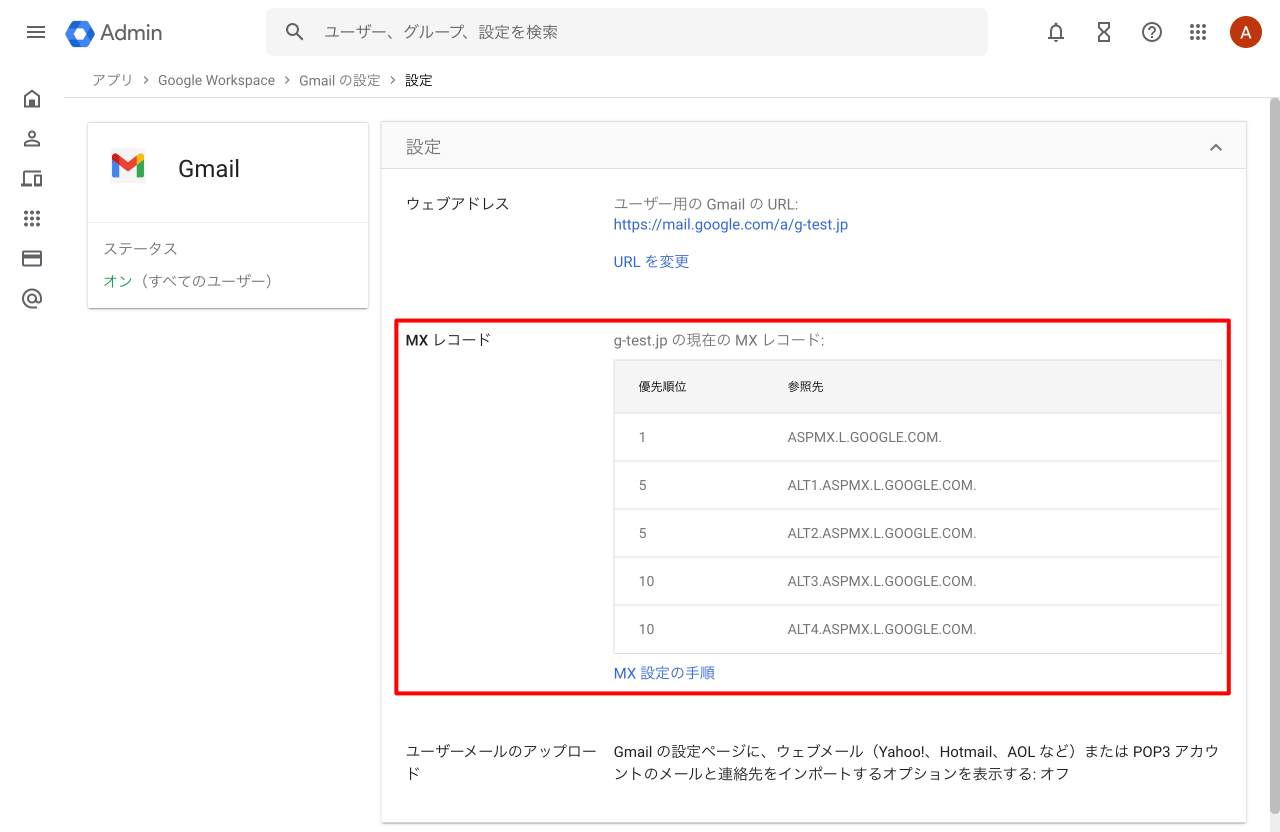Open the account avatar A

coord(1245,32)
